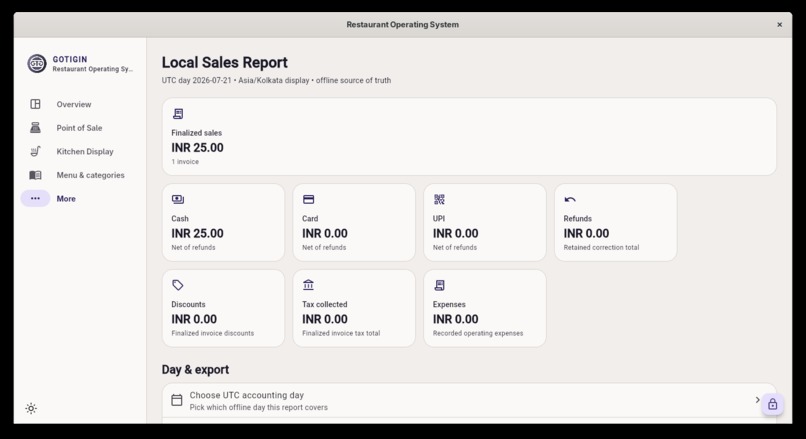
Task: Click 'Retained correction total' text
Action: point(601,248)
